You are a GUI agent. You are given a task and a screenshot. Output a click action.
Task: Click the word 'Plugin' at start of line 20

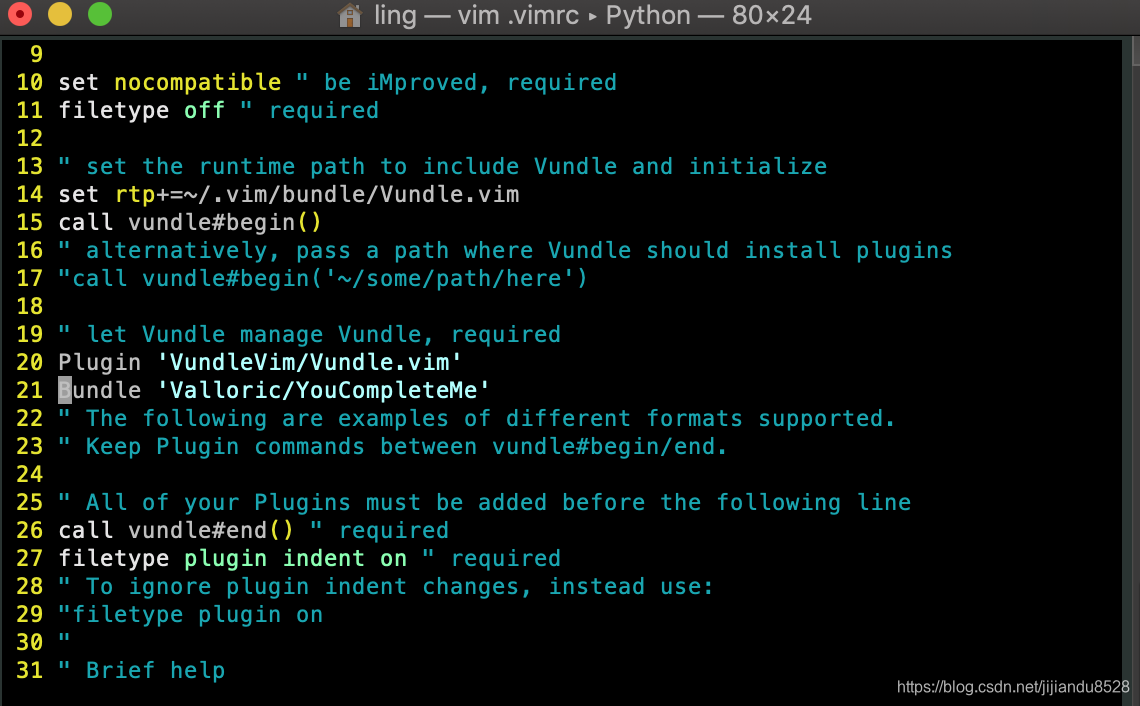[x=100, y=362]
